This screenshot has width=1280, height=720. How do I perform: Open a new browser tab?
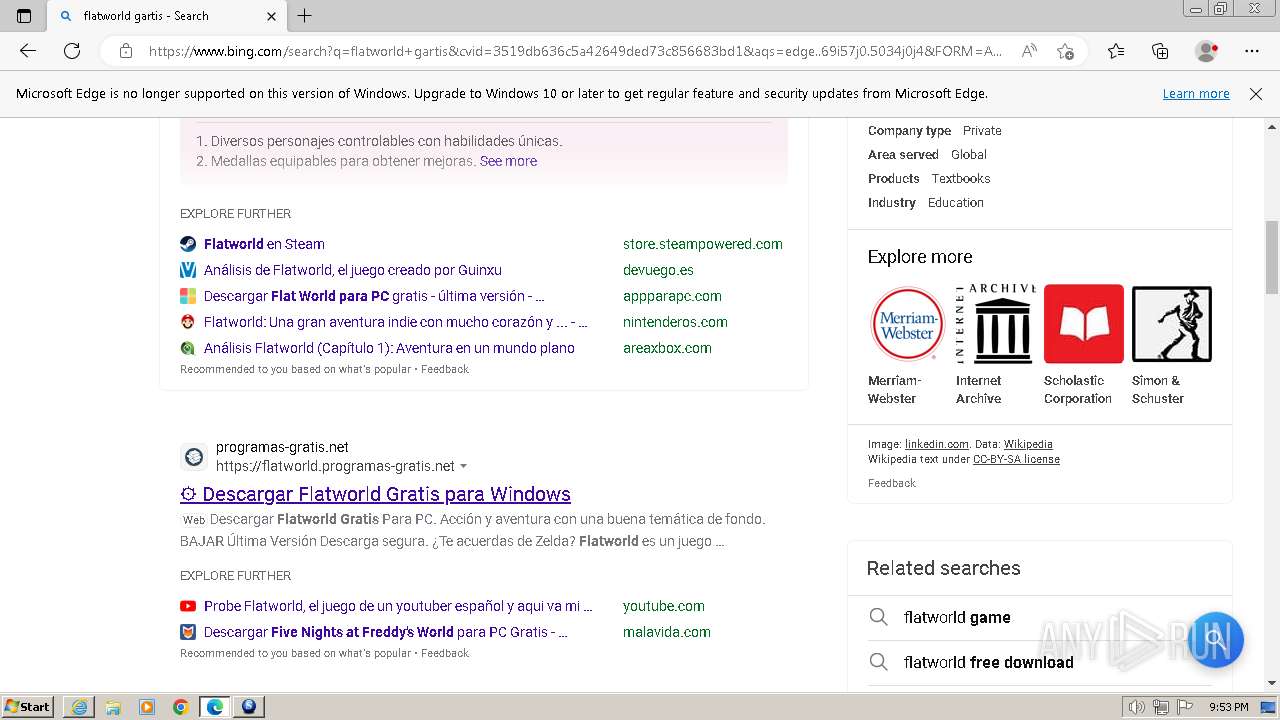coord(305,16)
